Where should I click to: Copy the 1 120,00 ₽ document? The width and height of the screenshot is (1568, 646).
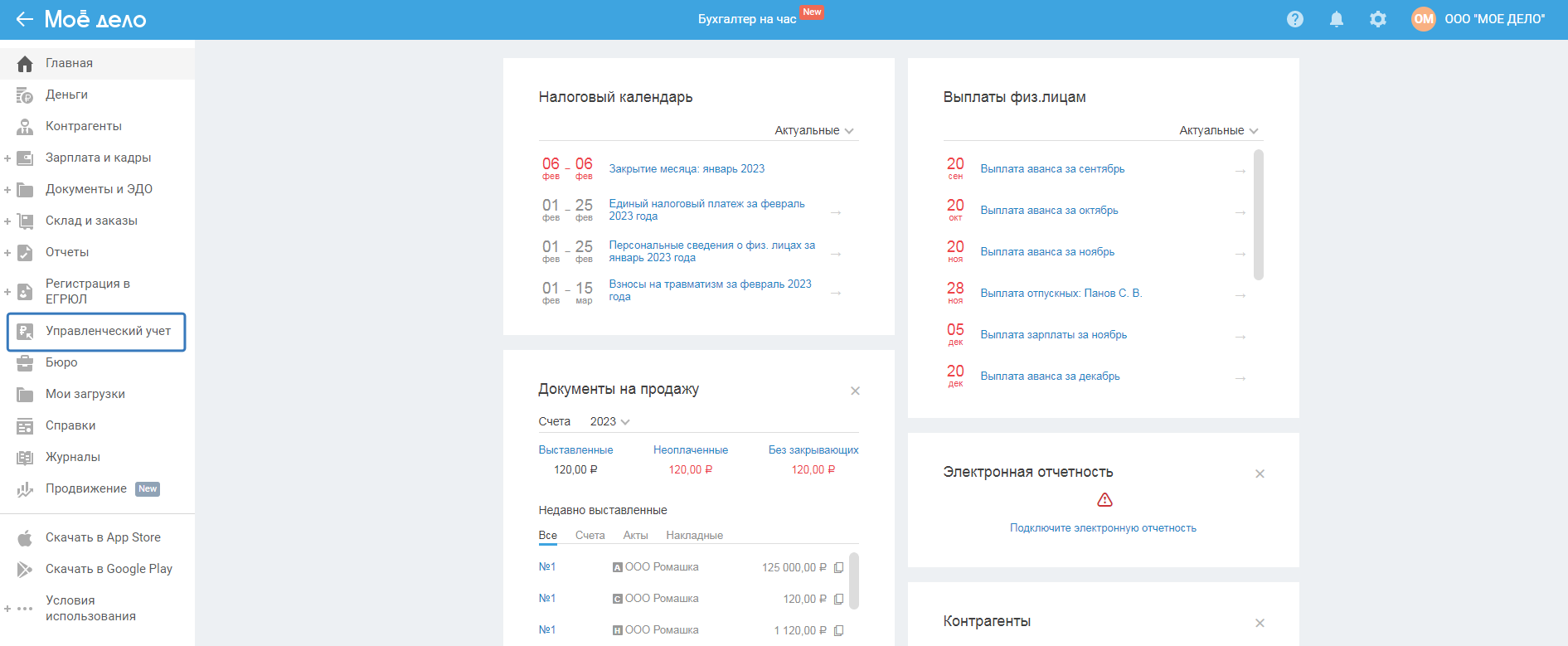[838, 631]
